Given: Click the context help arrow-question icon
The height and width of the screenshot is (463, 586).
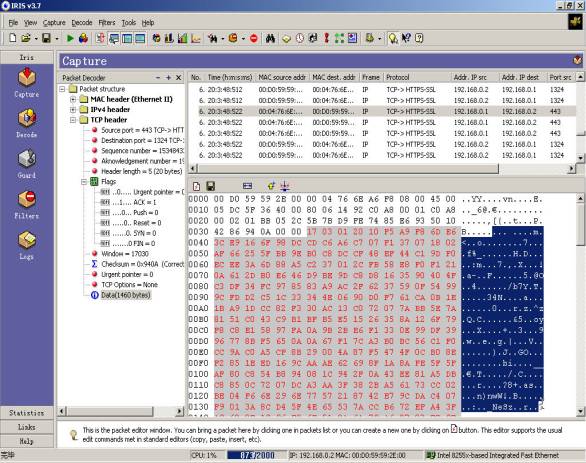Looking at the screenshot, I should click(406, 38).
